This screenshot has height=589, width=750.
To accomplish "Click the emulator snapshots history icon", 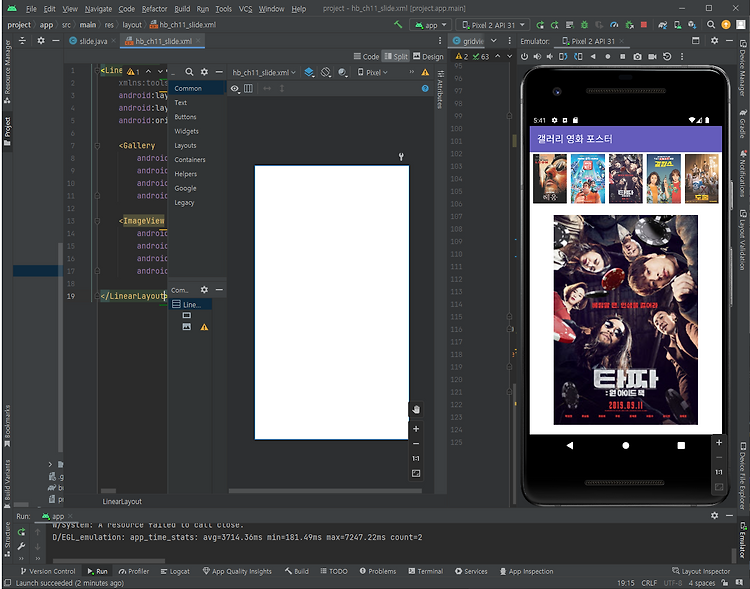I will click(x=667, y=56).
